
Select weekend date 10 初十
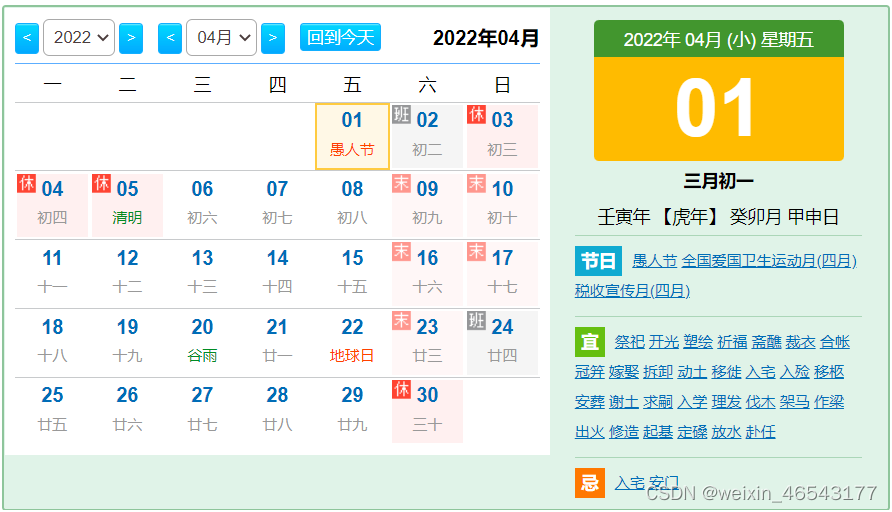tap(502, 205)
